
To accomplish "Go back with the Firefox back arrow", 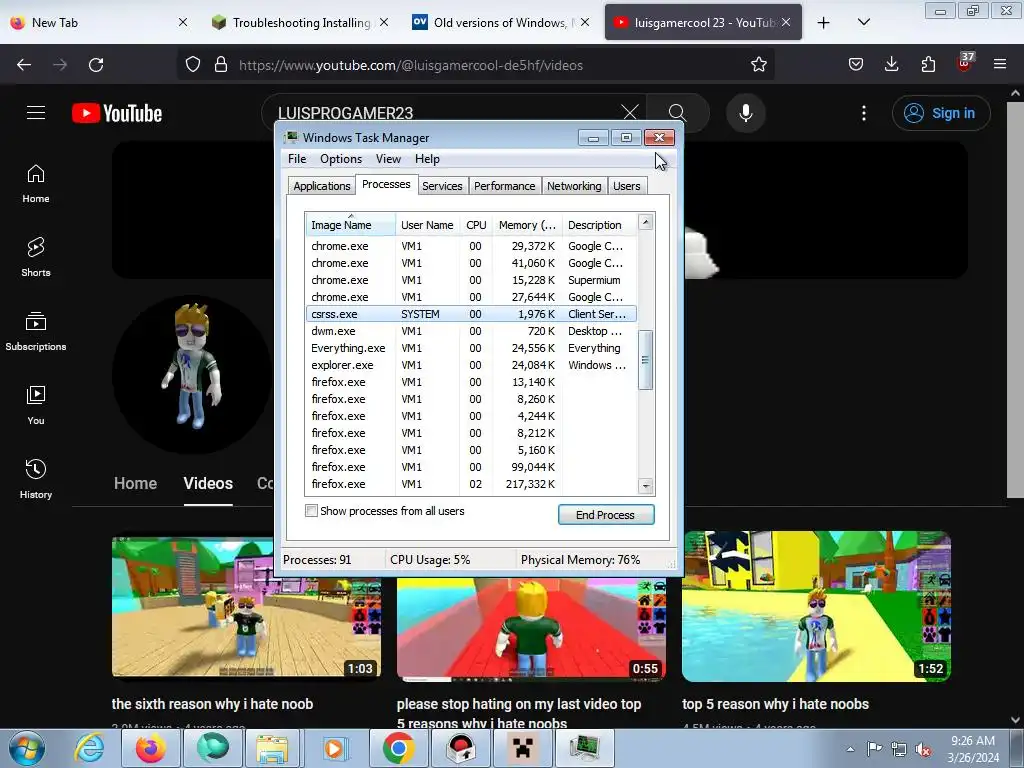I will tap(24, 65).
